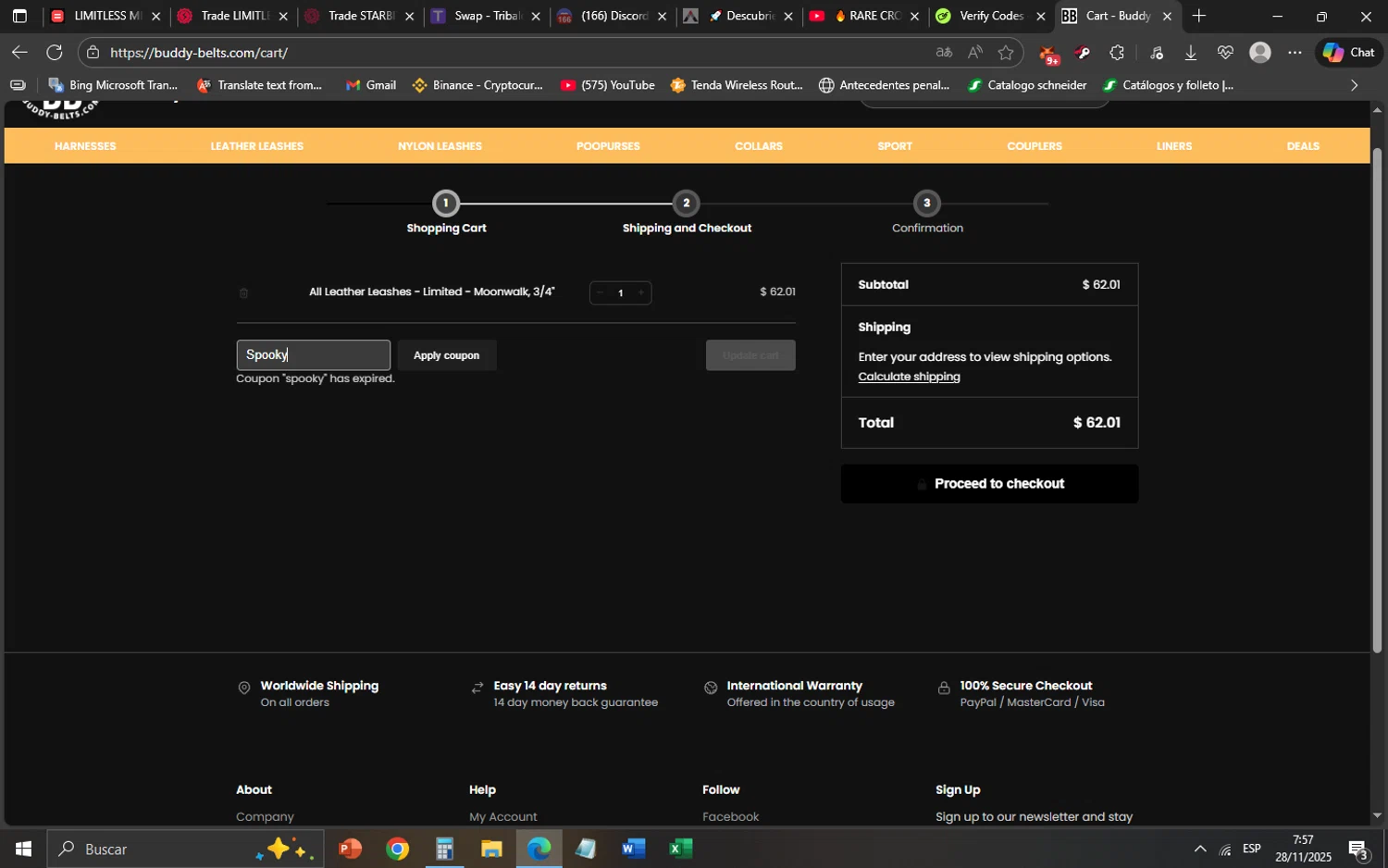Viewport: 1388px width, 868px height.
Task: Open Copilot Chat button
Action: [1348, 53]
